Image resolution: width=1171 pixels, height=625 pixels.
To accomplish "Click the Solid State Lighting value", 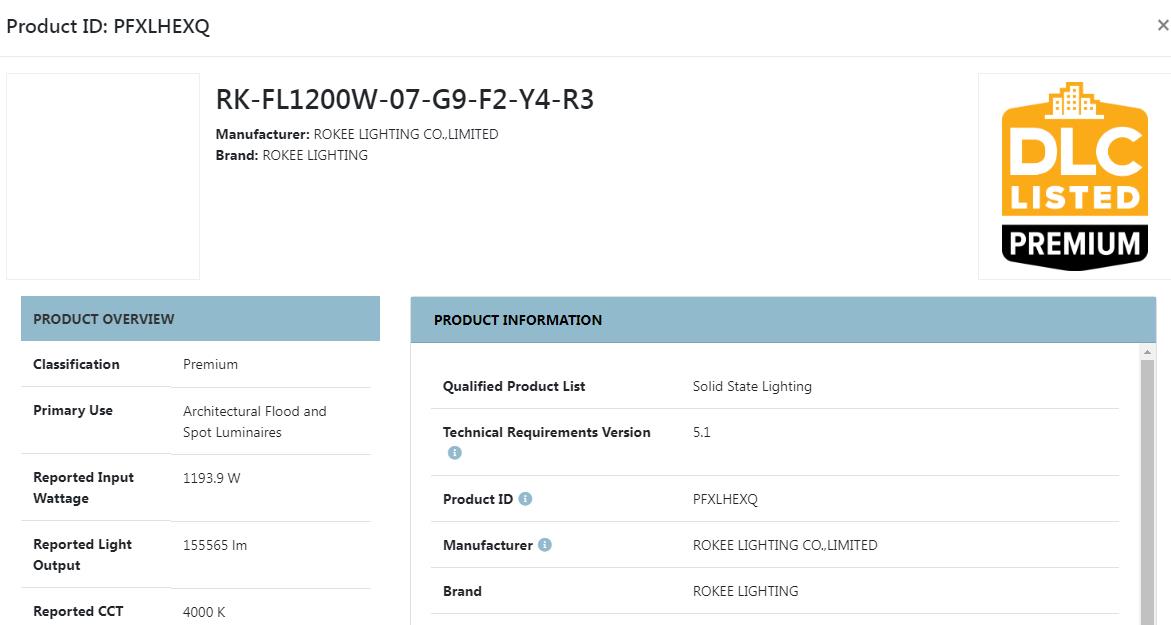I will (752, 386).
